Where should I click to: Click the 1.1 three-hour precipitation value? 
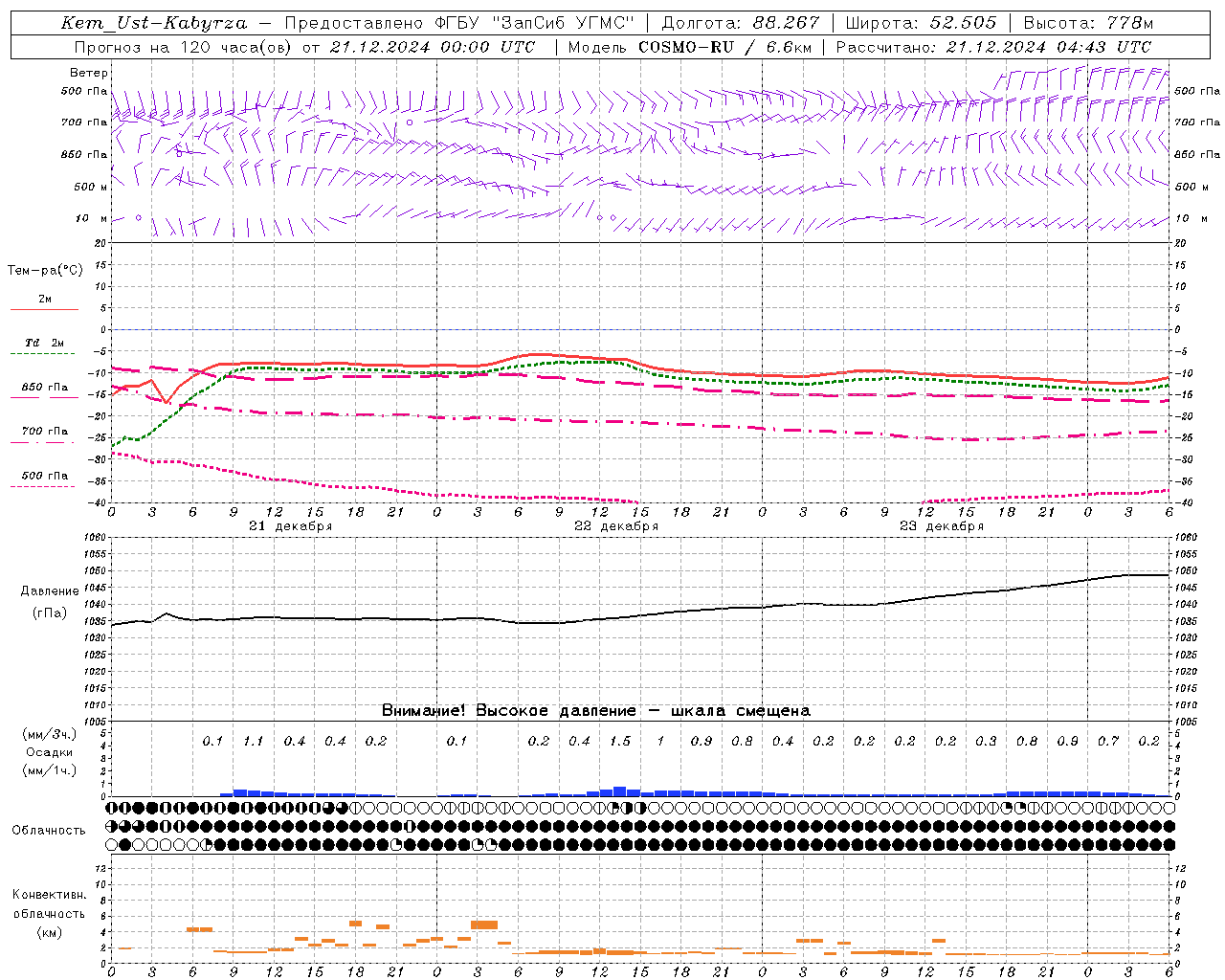[x=254, y=742]
